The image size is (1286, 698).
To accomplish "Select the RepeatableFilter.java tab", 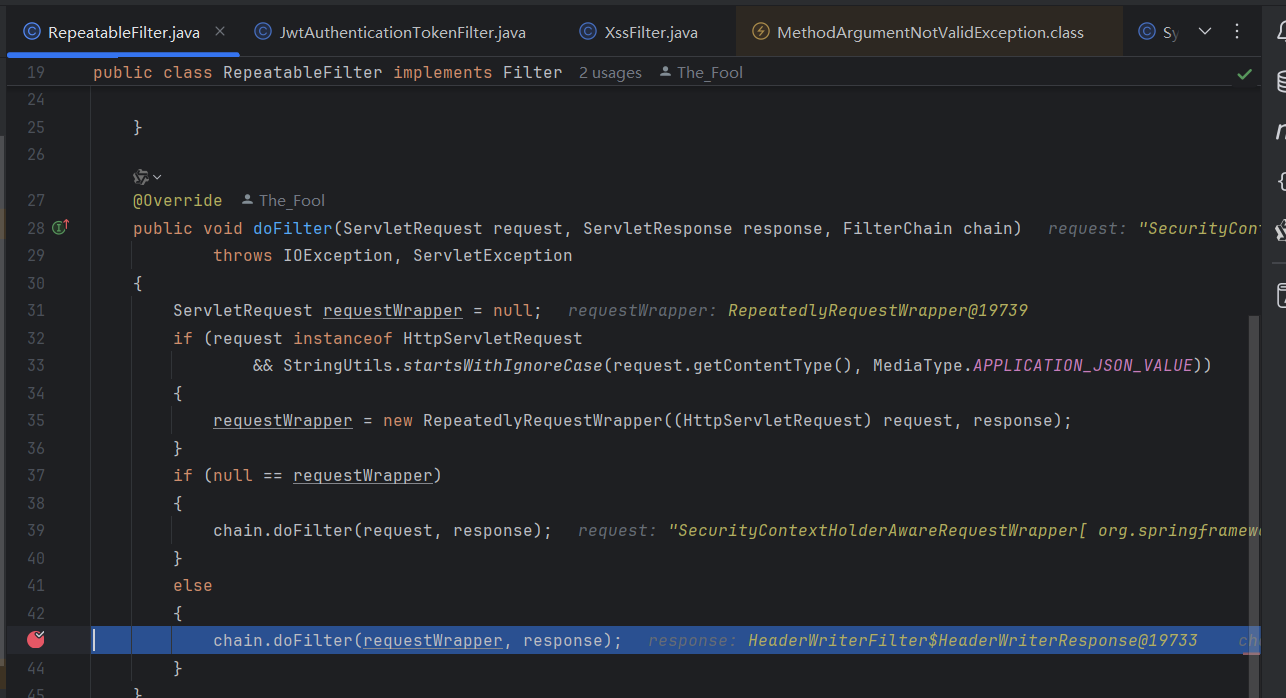I will (124, 32).
